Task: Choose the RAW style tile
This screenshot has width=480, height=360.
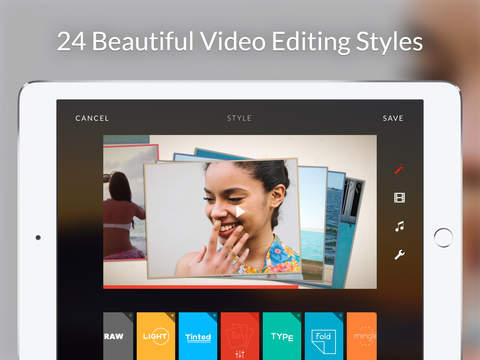Action: (x=118, y=336)
